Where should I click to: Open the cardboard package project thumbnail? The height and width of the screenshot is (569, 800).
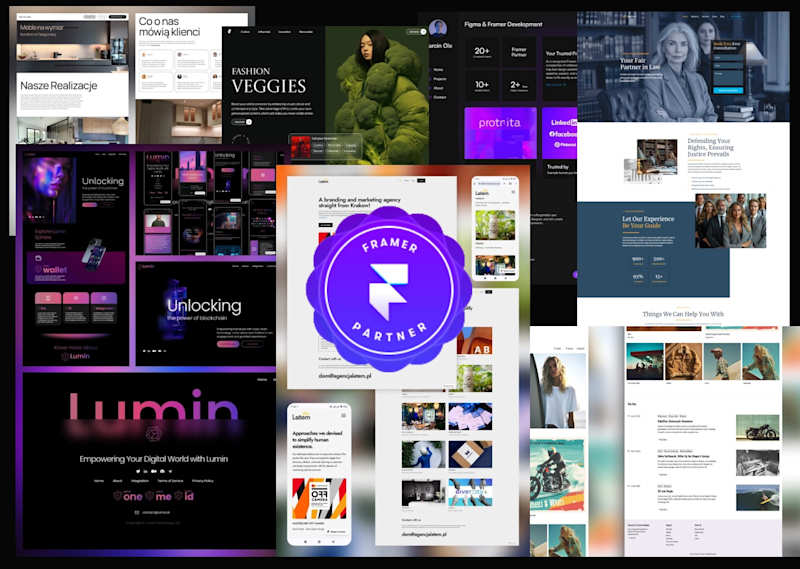[x=470, y=454]
